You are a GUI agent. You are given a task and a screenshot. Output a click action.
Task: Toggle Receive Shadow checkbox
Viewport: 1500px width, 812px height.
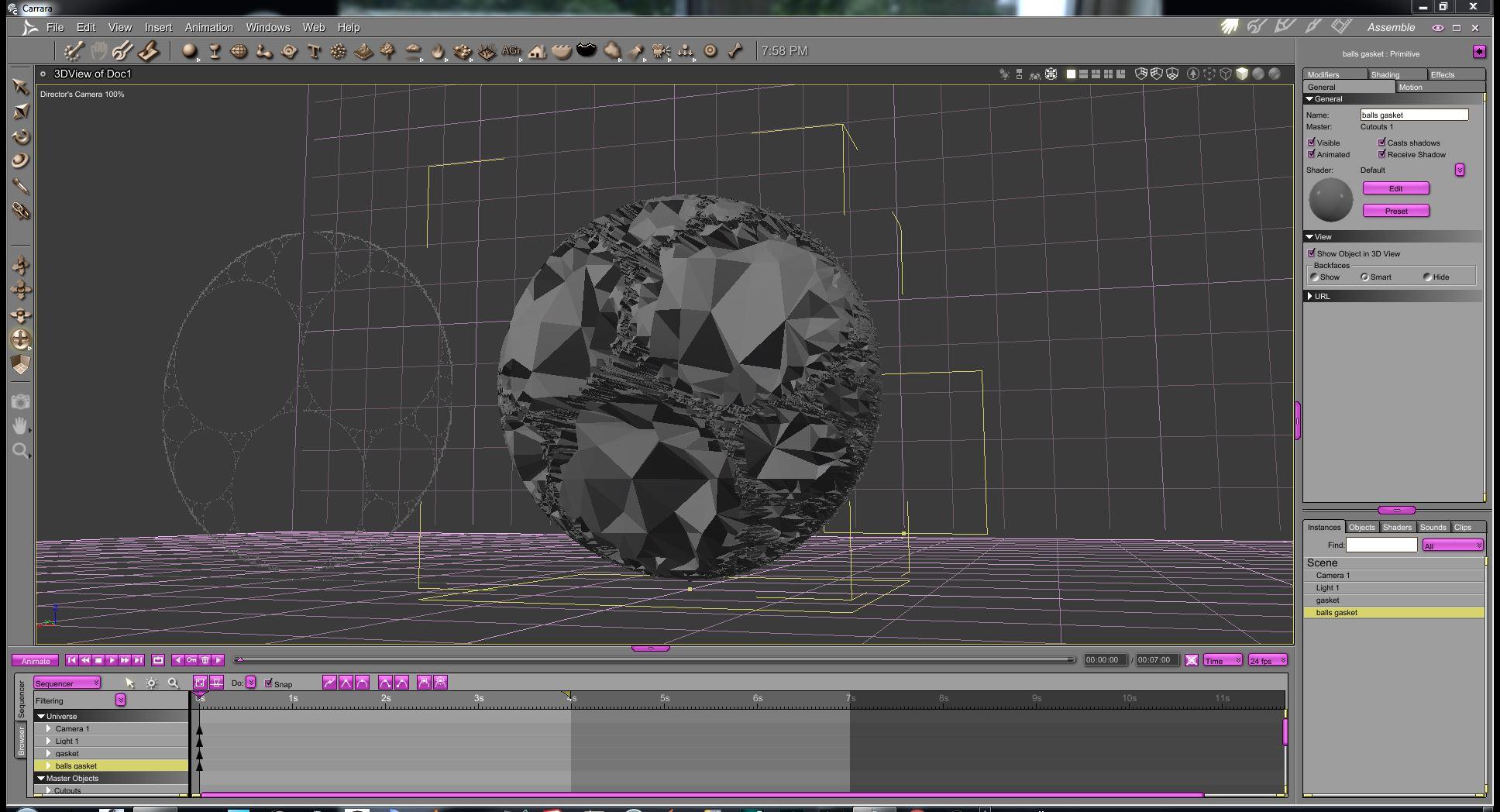[x=1382, y=154]
